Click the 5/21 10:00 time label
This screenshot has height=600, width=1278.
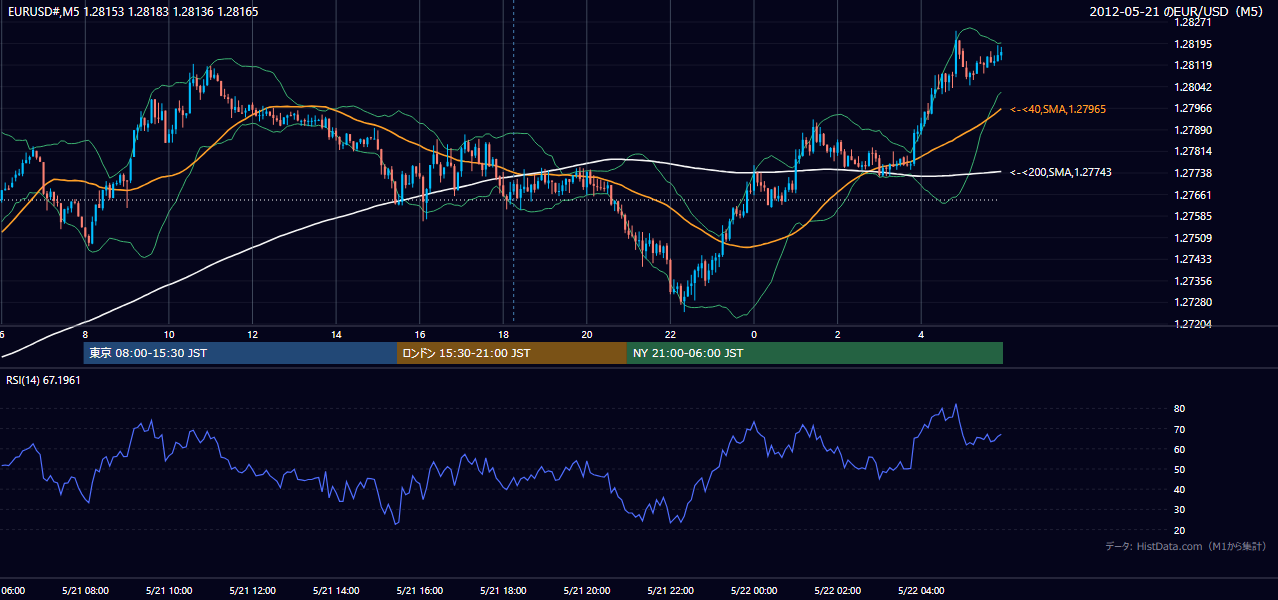point(169,591)
